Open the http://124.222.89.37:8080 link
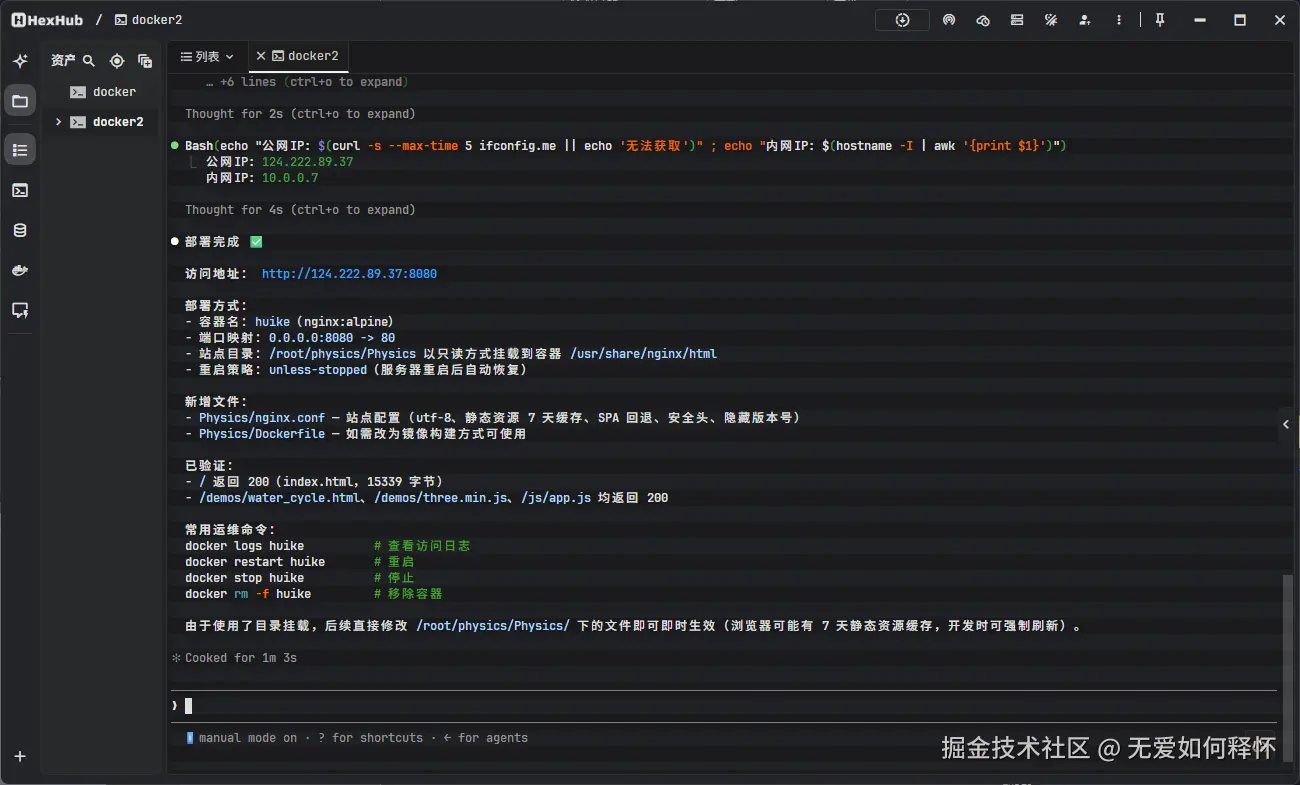The height and width of the screenshot is (785, 1300). click(349, 274)
